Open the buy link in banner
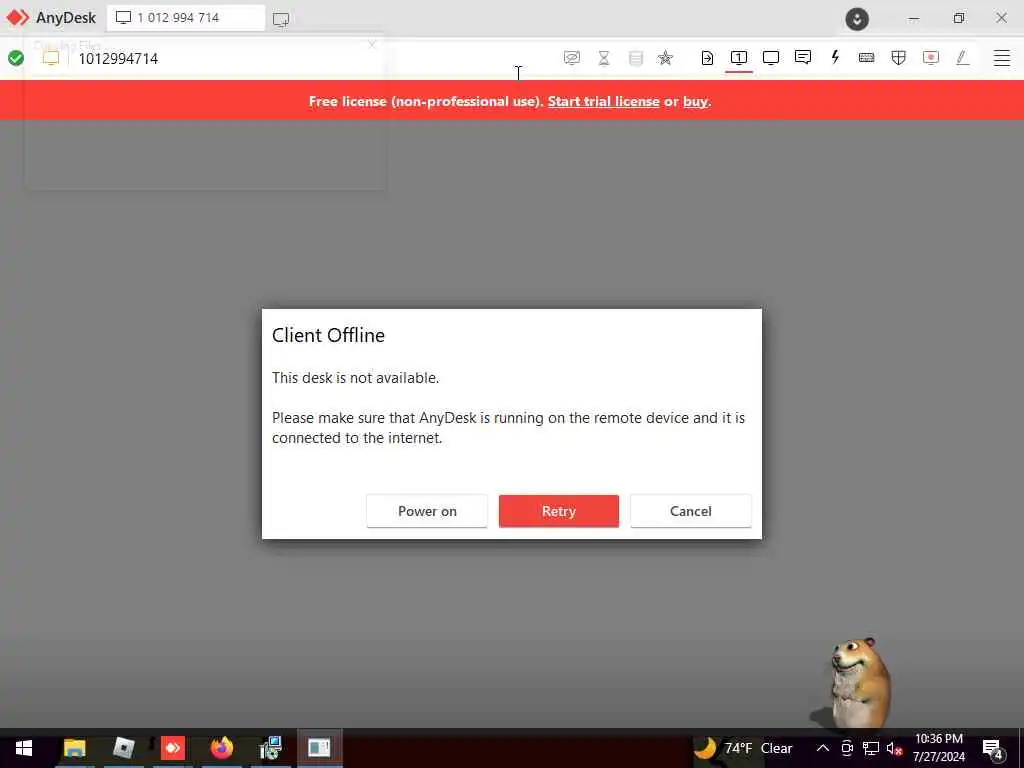This screenshot has height=768, width=1024. [696, 101]
